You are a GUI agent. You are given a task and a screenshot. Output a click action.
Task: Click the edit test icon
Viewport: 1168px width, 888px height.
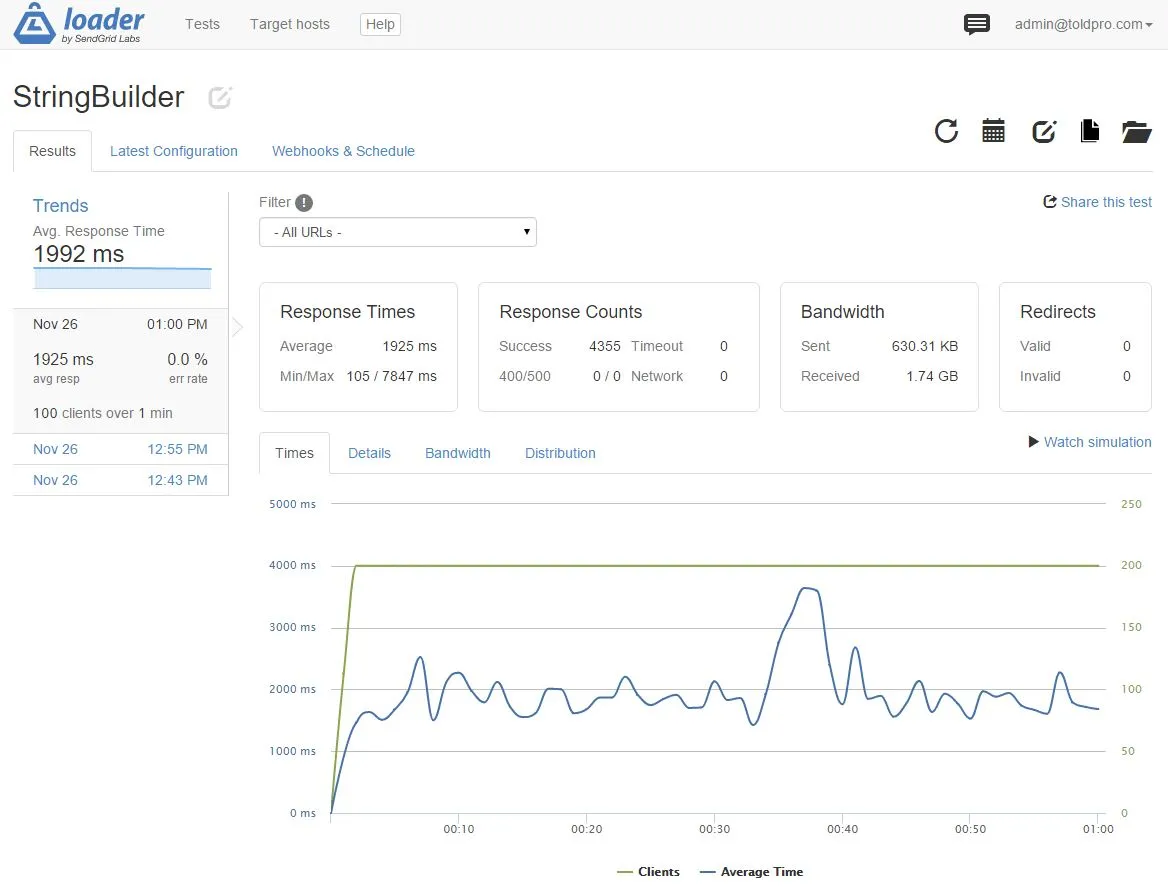click(1044, 131)
